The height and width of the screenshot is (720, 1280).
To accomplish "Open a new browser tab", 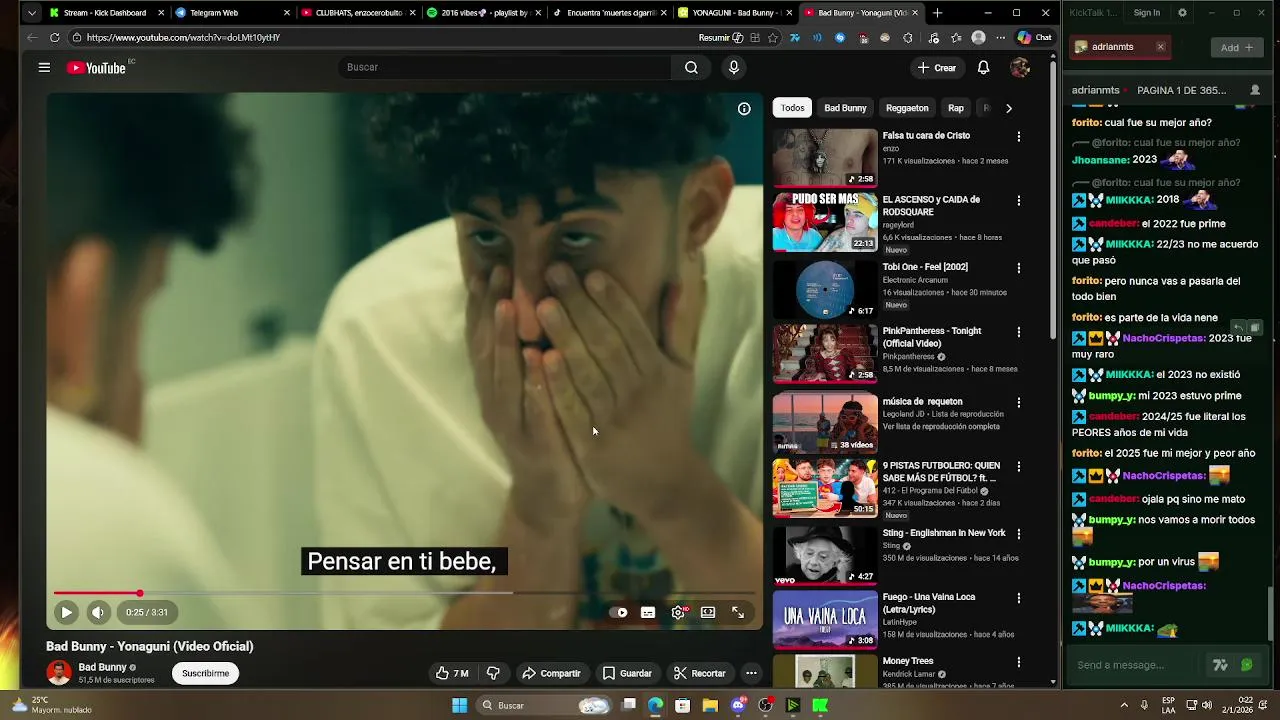I will pyautogui.click(x=937, y=13).
